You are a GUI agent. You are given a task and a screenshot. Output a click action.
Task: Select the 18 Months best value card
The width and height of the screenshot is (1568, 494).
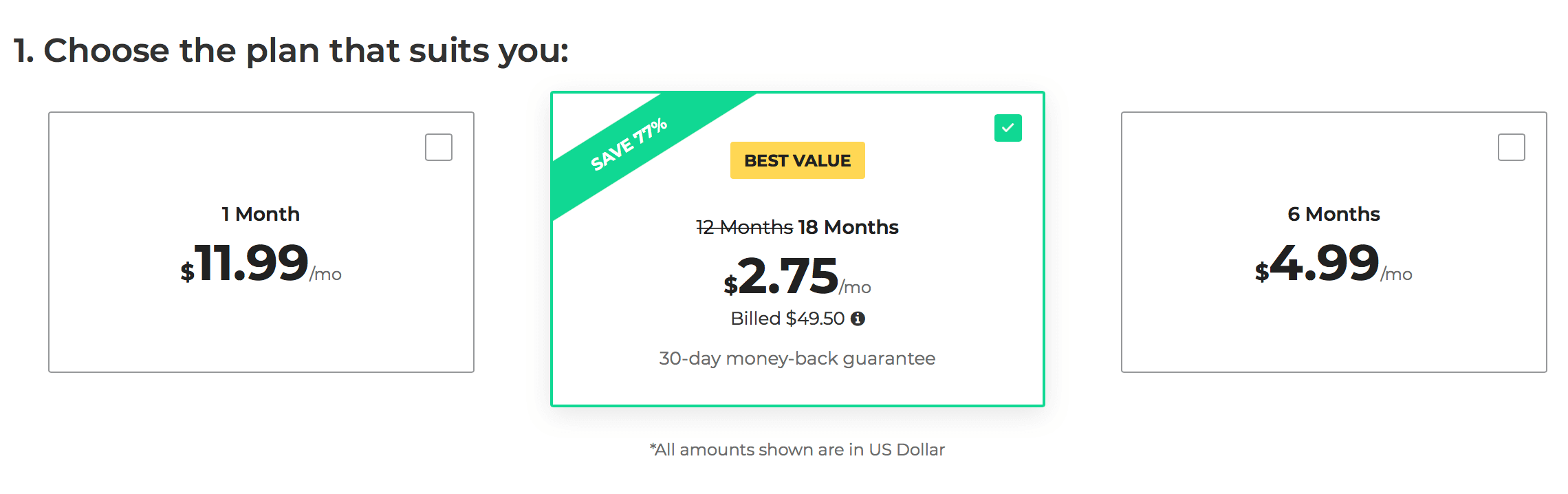798,249
